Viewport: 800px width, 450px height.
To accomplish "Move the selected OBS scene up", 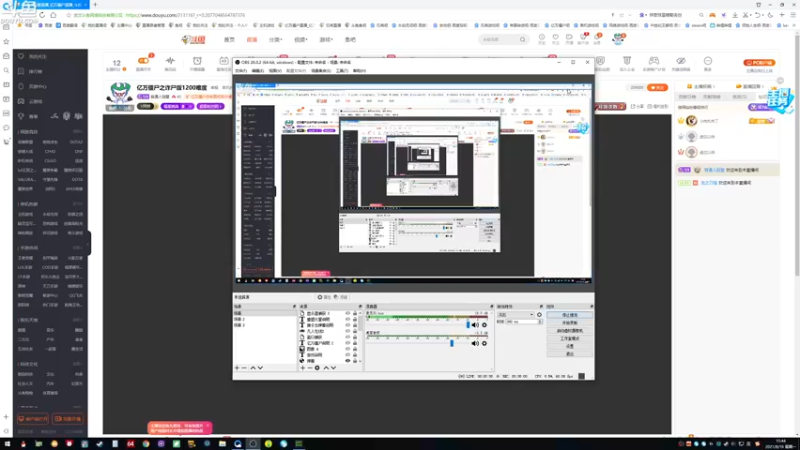I will (253, 368).
